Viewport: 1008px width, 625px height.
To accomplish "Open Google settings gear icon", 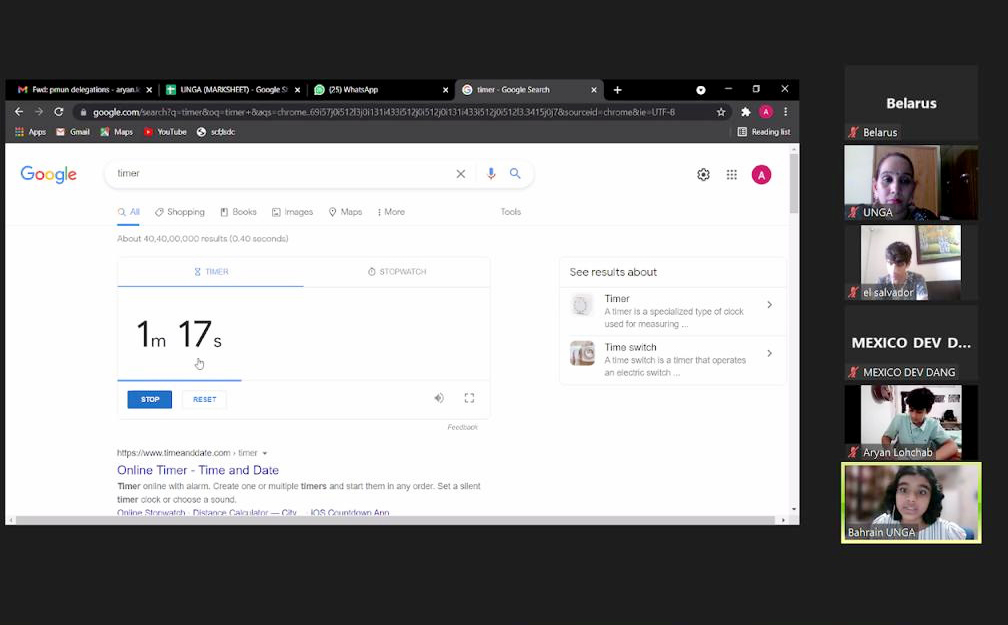I will tap(703, 175).
